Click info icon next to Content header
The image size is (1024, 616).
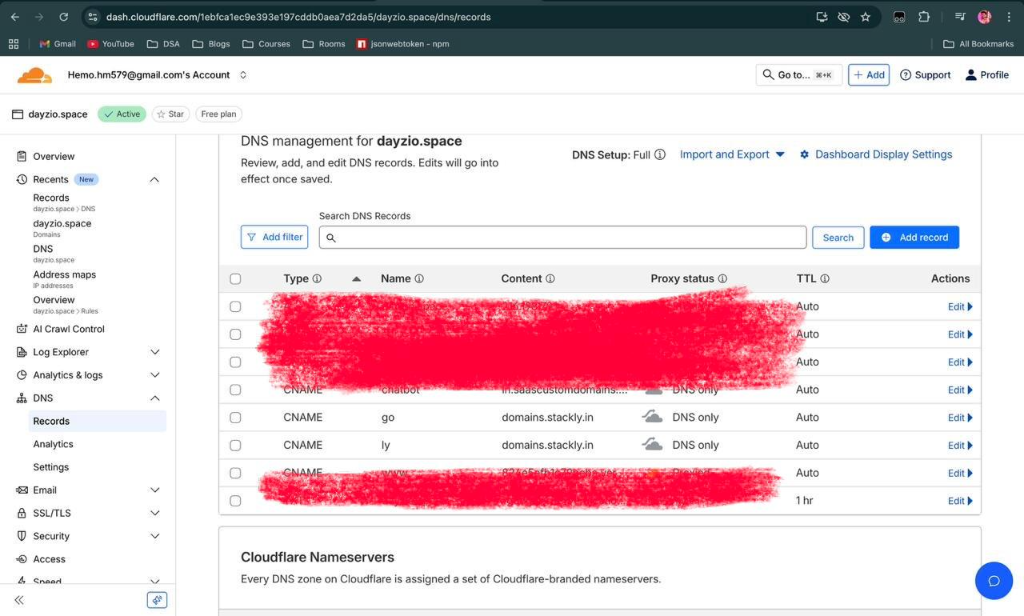click(551, 278)
